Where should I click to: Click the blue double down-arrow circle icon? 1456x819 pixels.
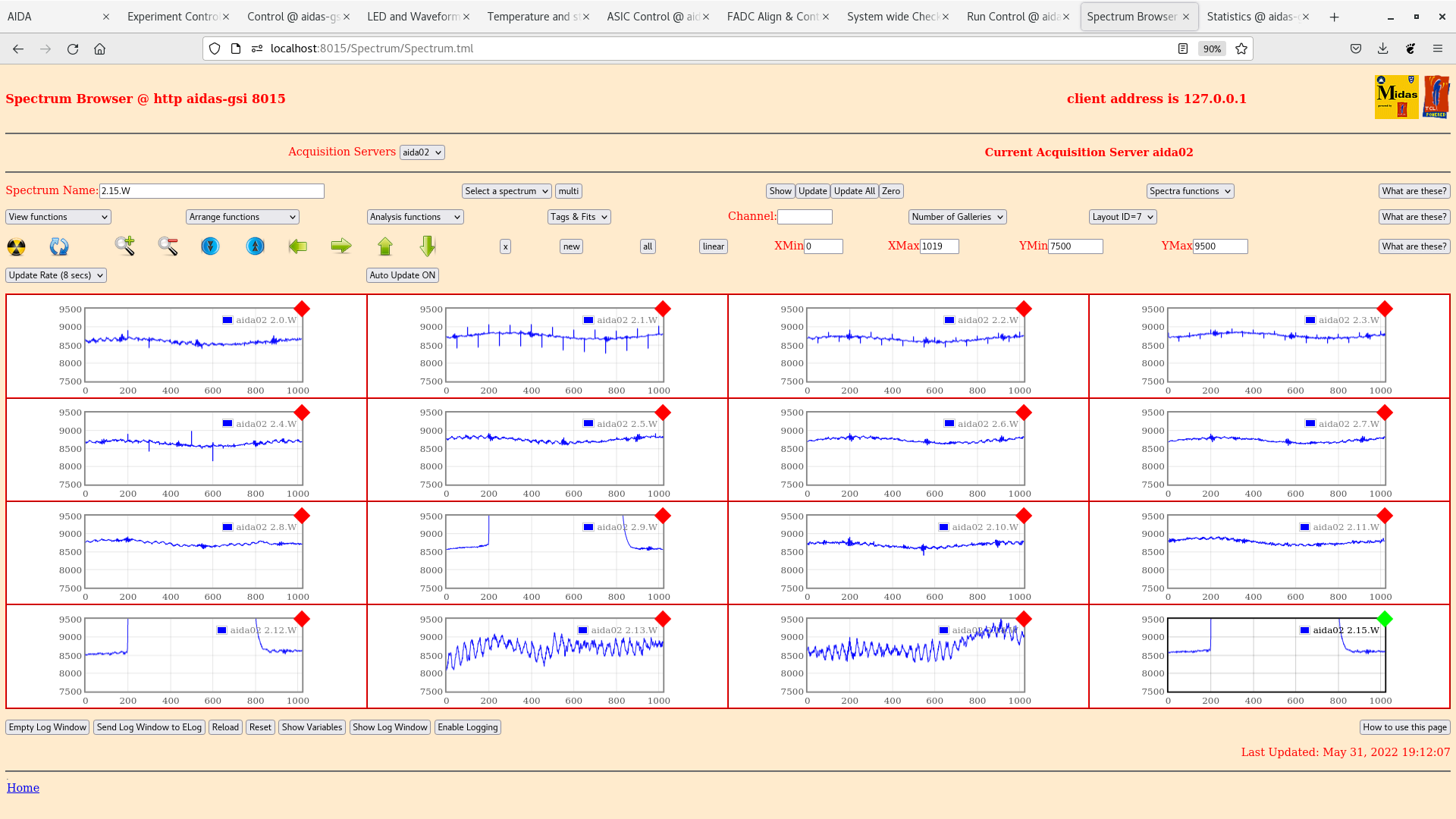pos(210,246)
